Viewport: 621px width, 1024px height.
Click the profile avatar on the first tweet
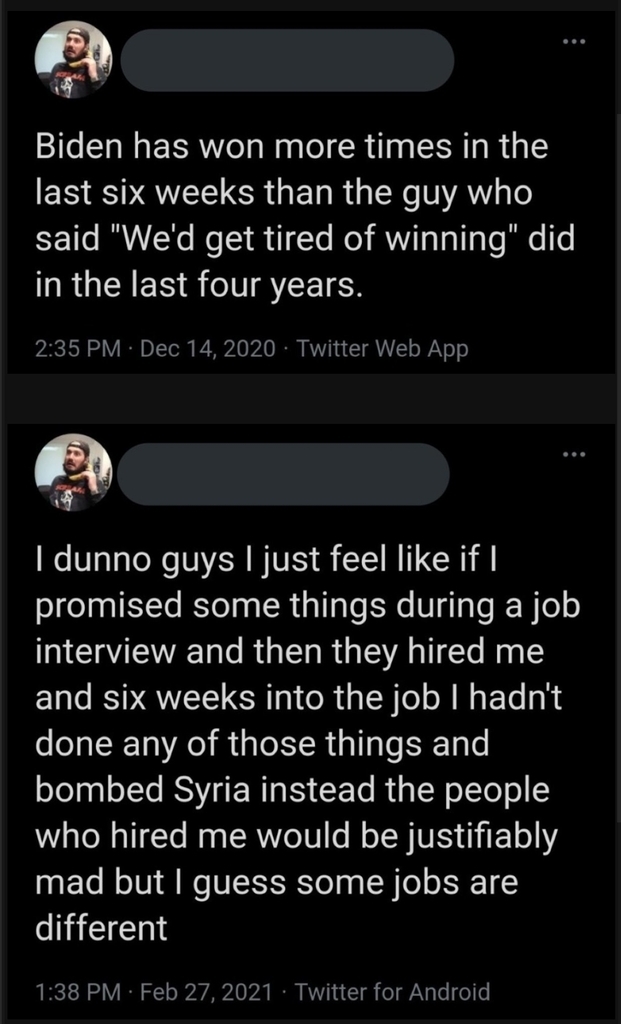coord(73,60)
